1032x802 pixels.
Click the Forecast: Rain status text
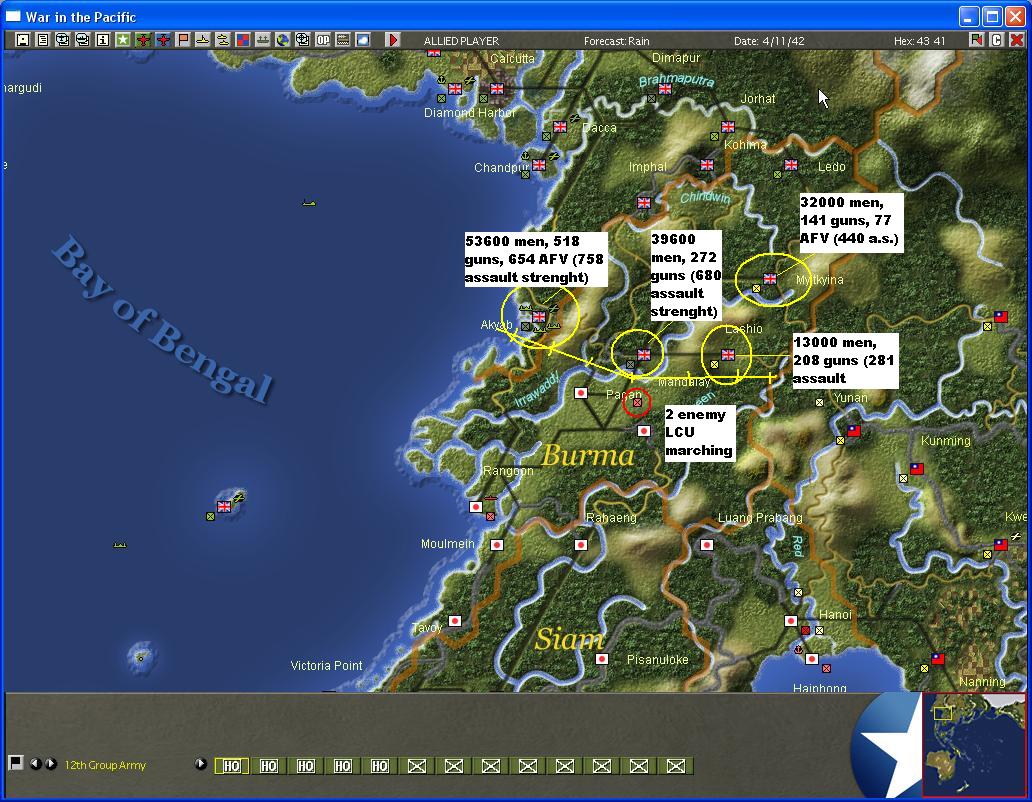click(x=617, y=41)
